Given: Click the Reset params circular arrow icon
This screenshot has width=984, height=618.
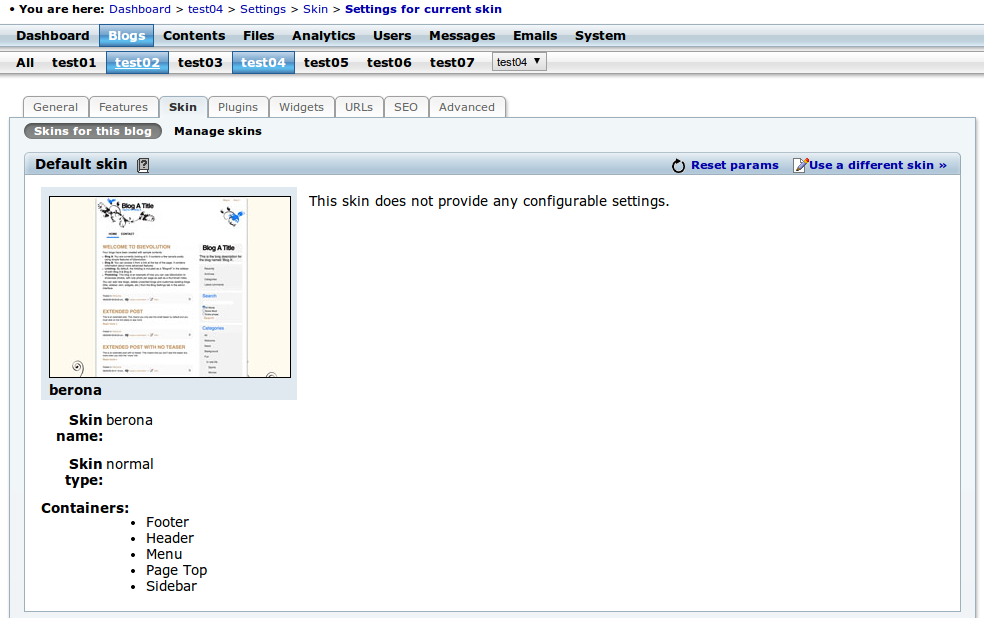Looking at the screenshot, I should (x=678, y=166).
